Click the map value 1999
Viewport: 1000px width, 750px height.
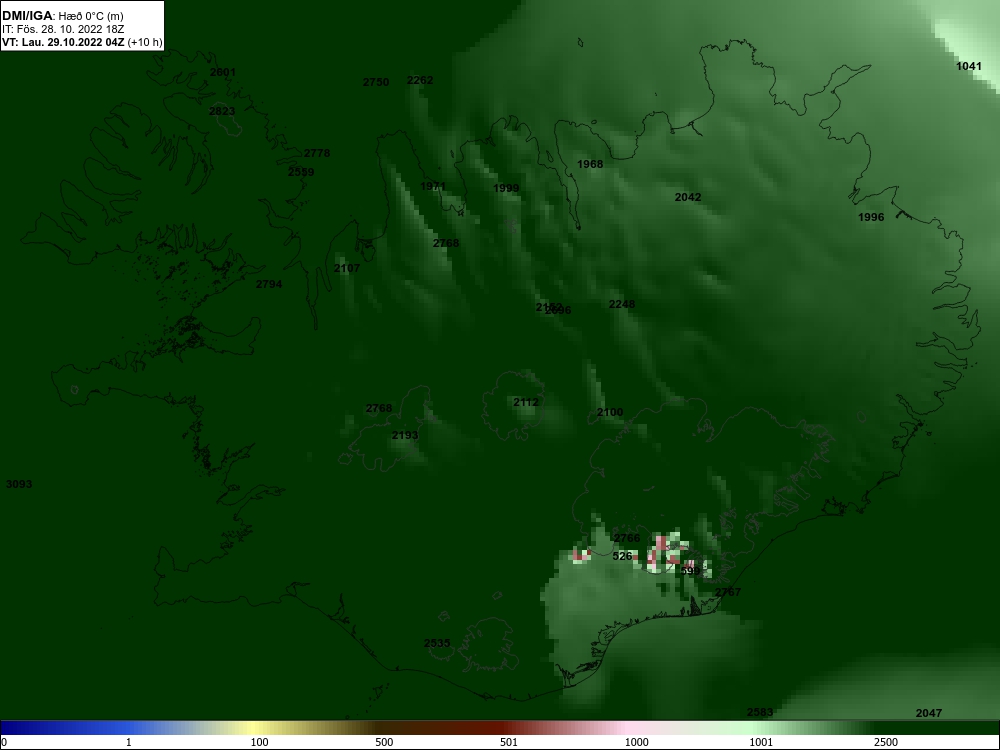(506, 189)
